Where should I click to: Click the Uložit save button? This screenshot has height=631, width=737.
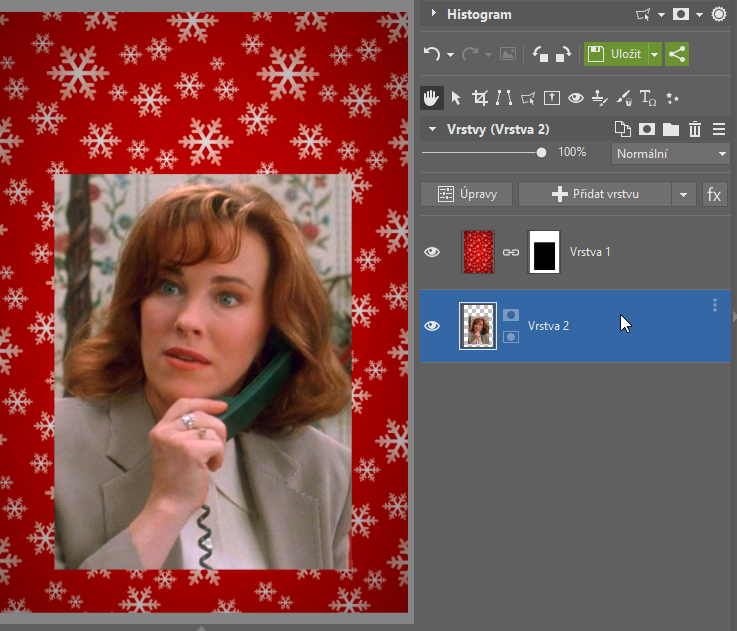[616, 54]
